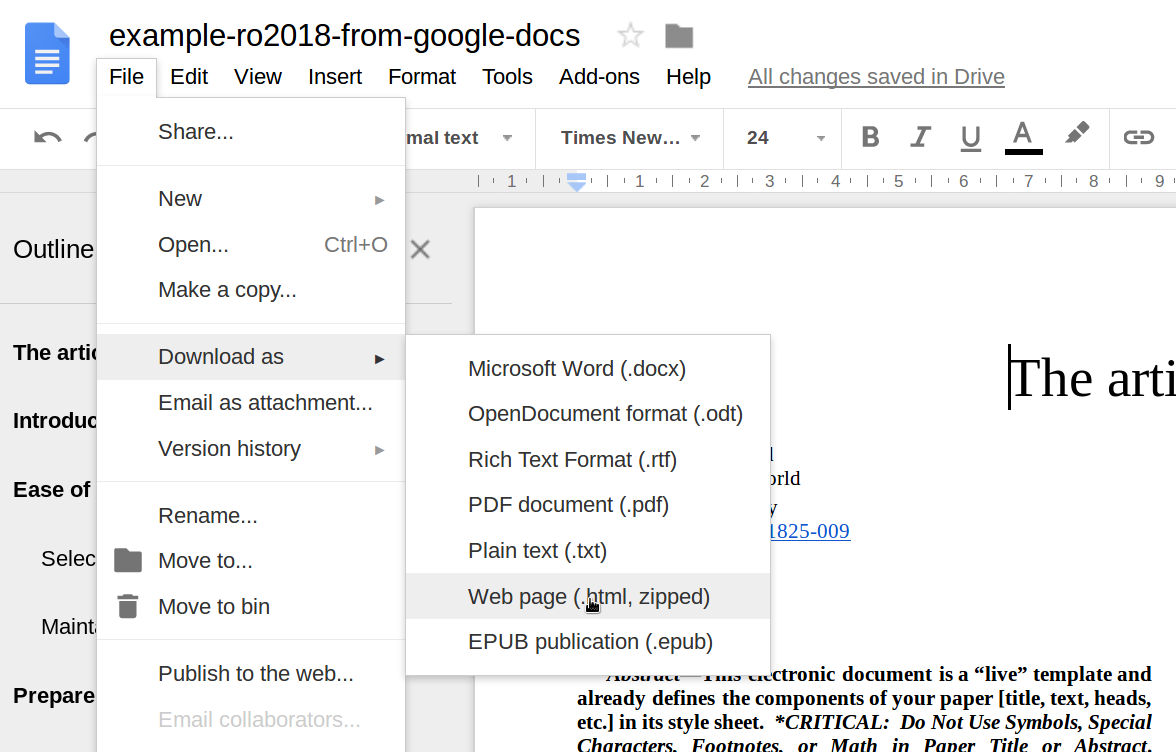Open the View menu
This screenshot has height=752, width=1176.
tap(257, 77)
